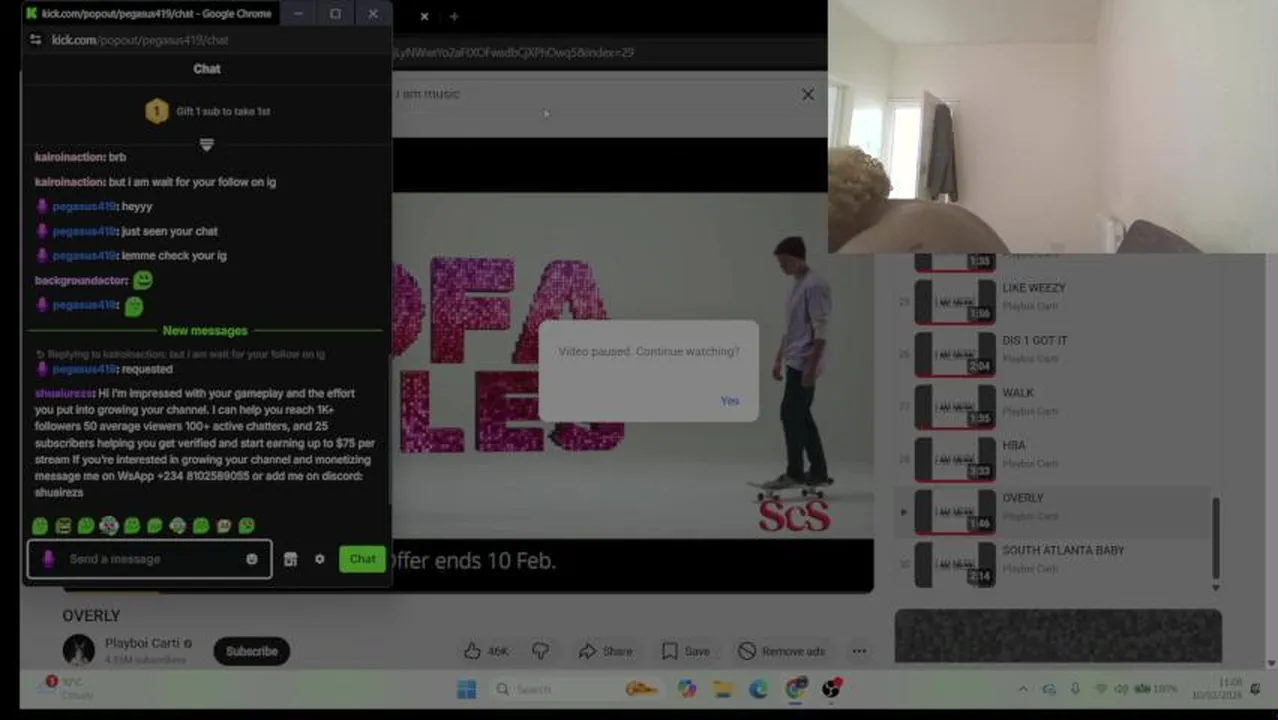Click the Gift 1 sub to take 1st text
Image resolution: width=1278 pixels, height=720 pixels.
(223, 111)
